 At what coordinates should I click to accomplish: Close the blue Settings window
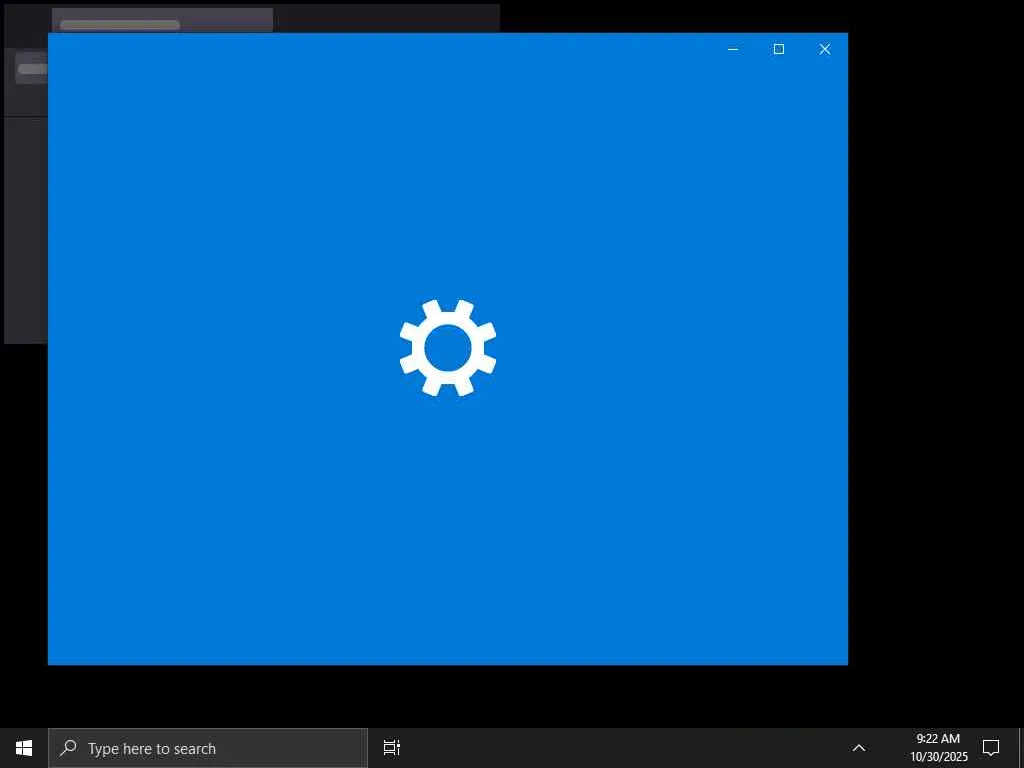pos(825,50)
